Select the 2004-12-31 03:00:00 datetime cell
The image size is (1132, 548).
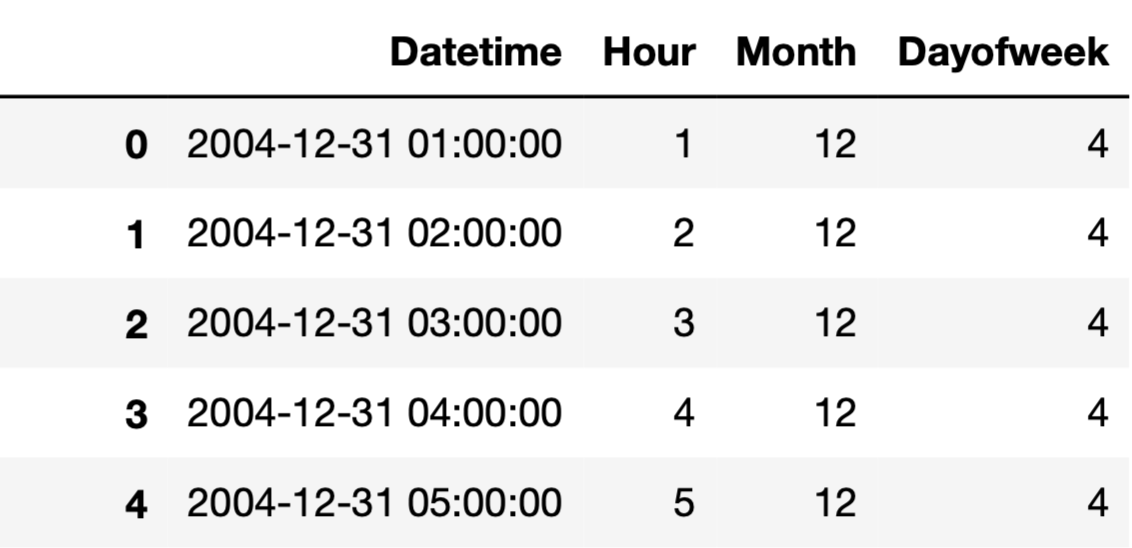pos(374,323)
